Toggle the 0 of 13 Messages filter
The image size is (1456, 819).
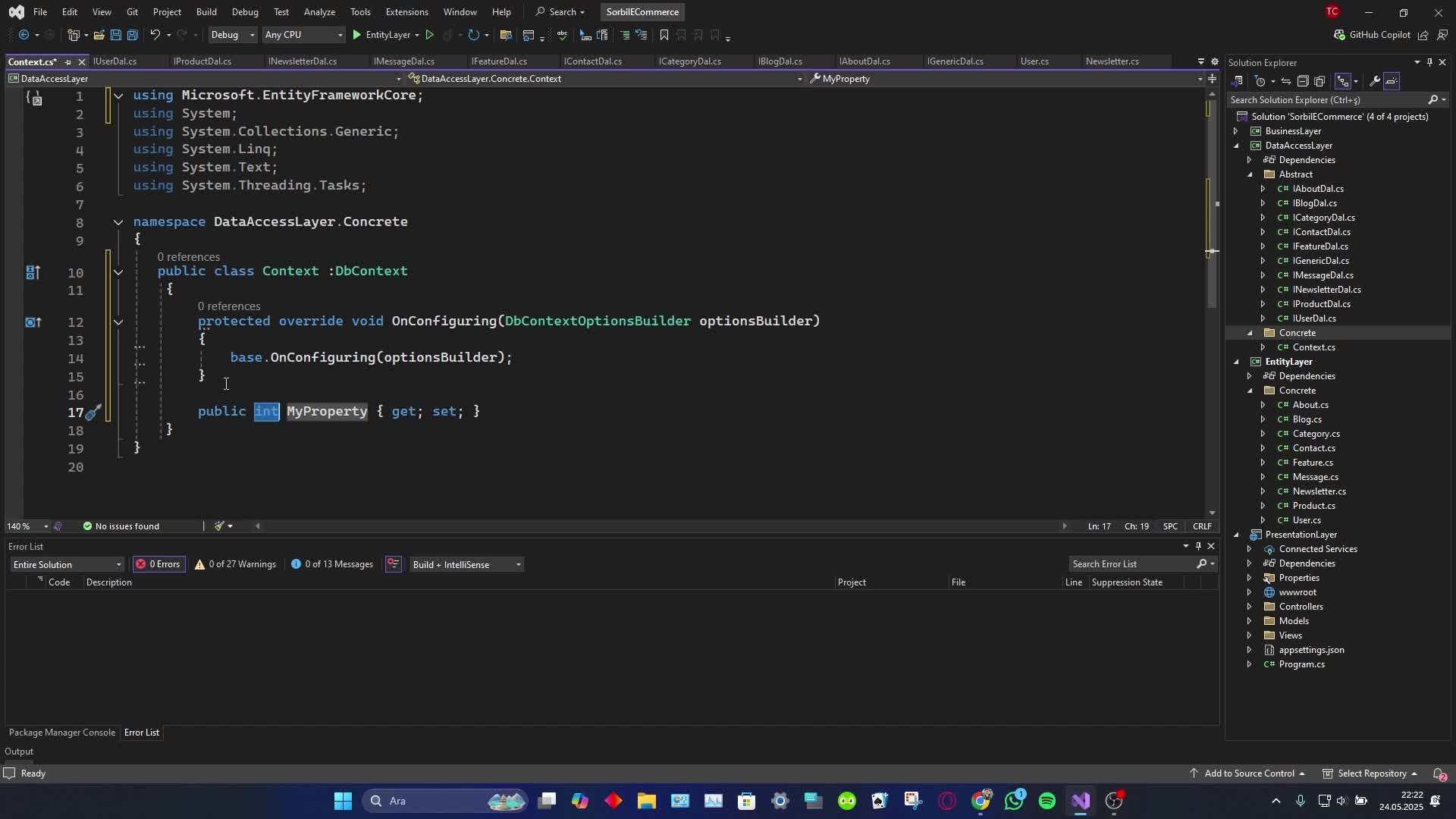click(x=332, y=564)
